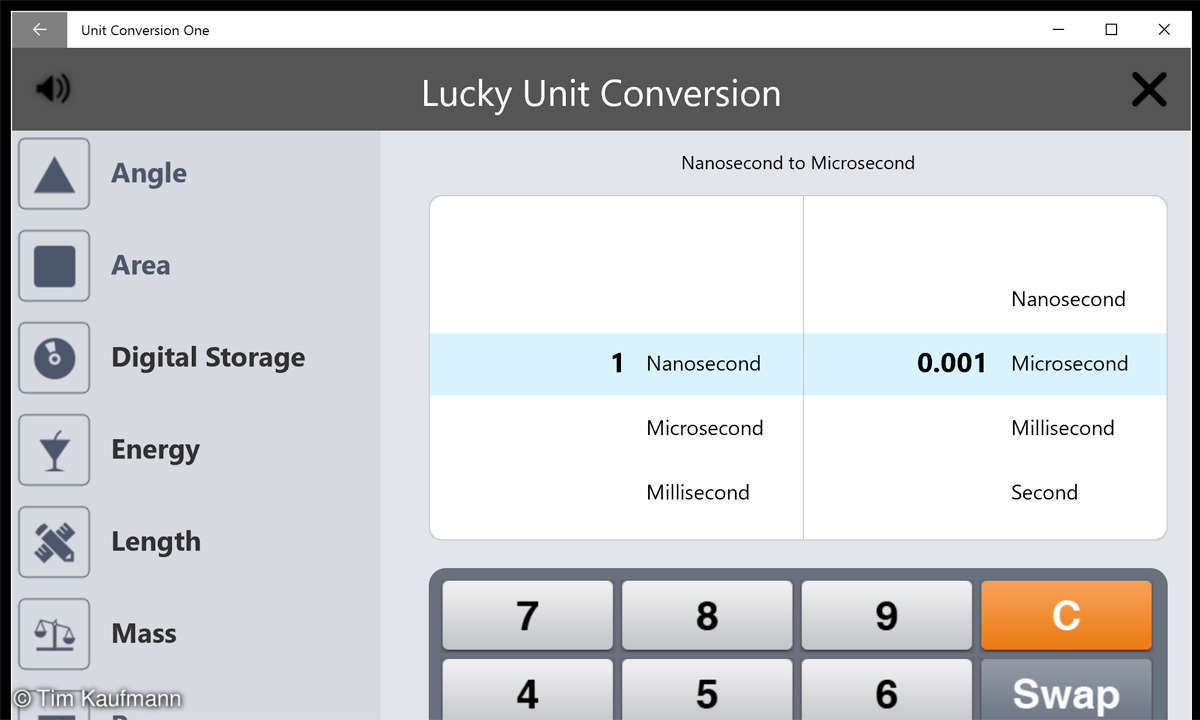
Task: Open the Energy category label
Action: click(155, 450)
